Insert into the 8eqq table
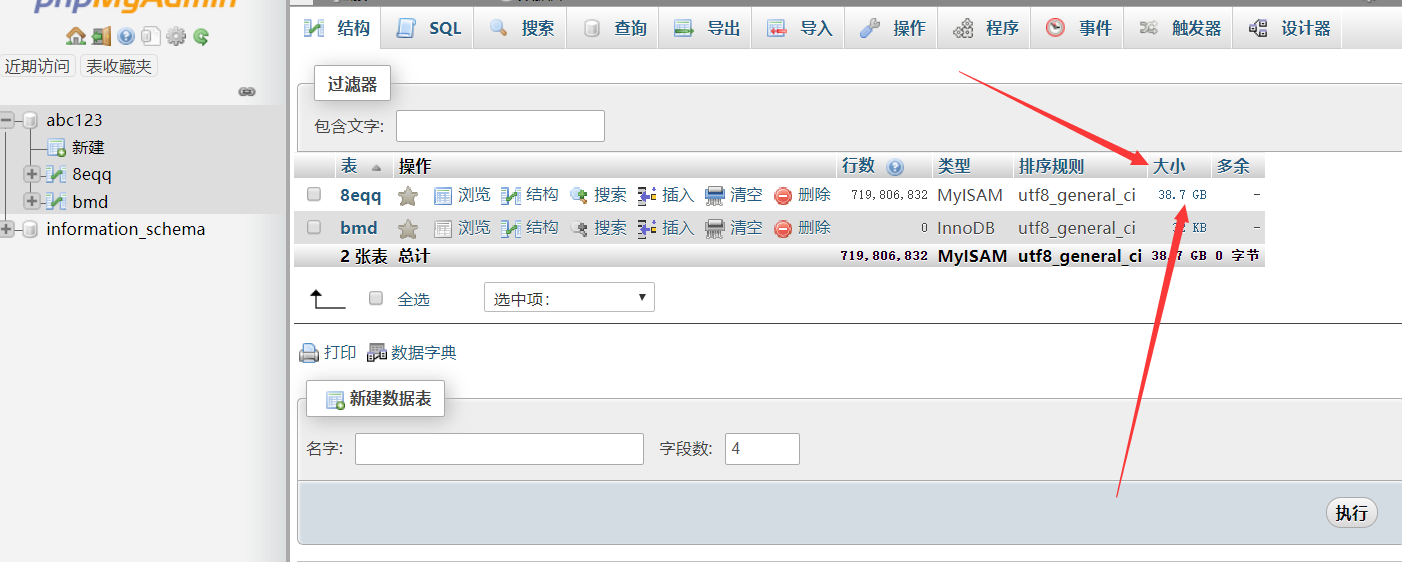1402x562 pixels. point(666,195)
